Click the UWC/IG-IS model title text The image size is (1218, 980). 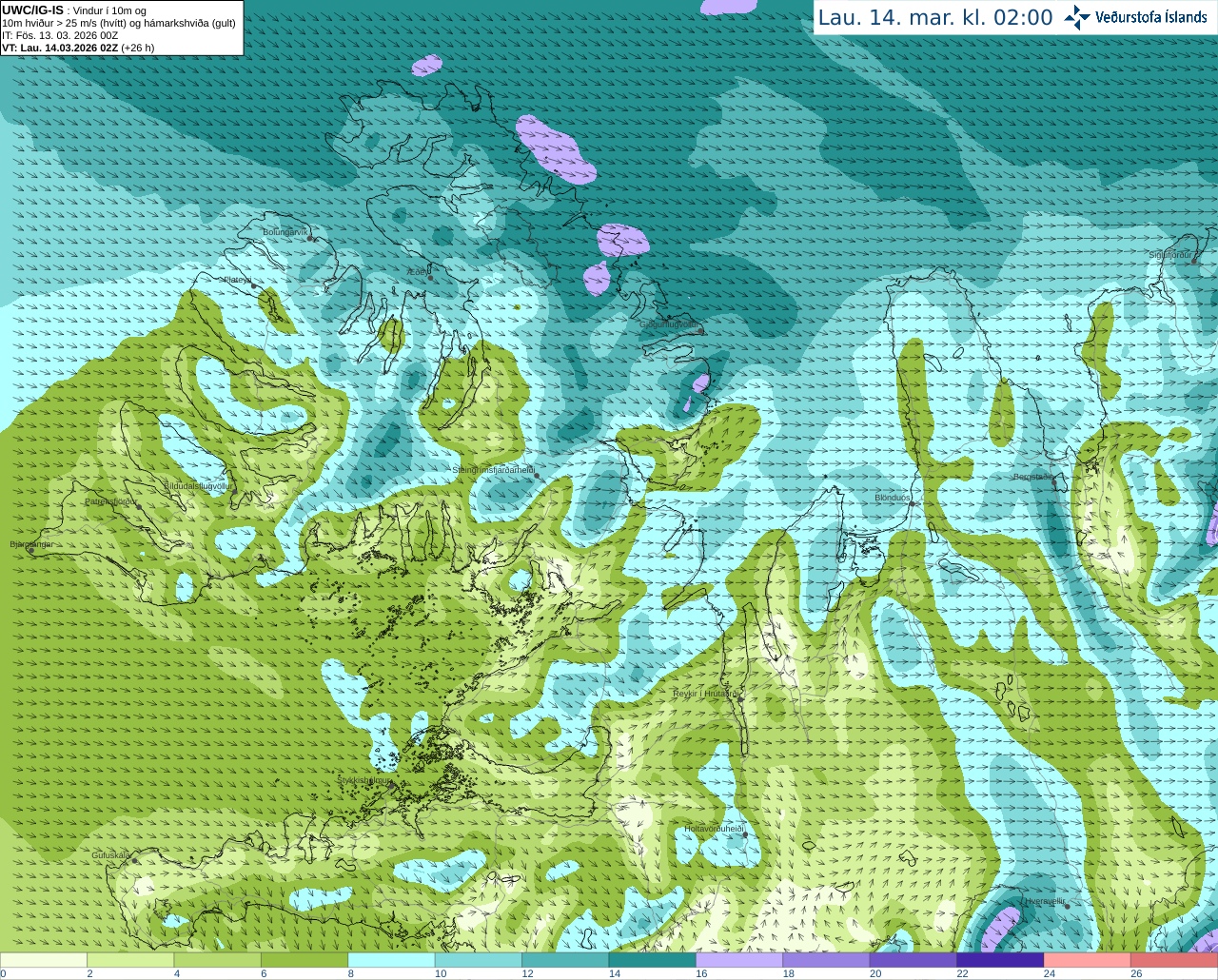(32, 10)
